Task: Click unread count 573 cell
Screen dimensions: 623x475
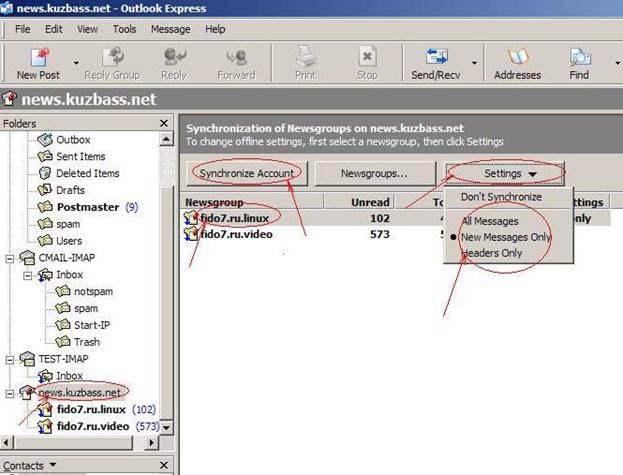Action: click(x=380, y=234)
